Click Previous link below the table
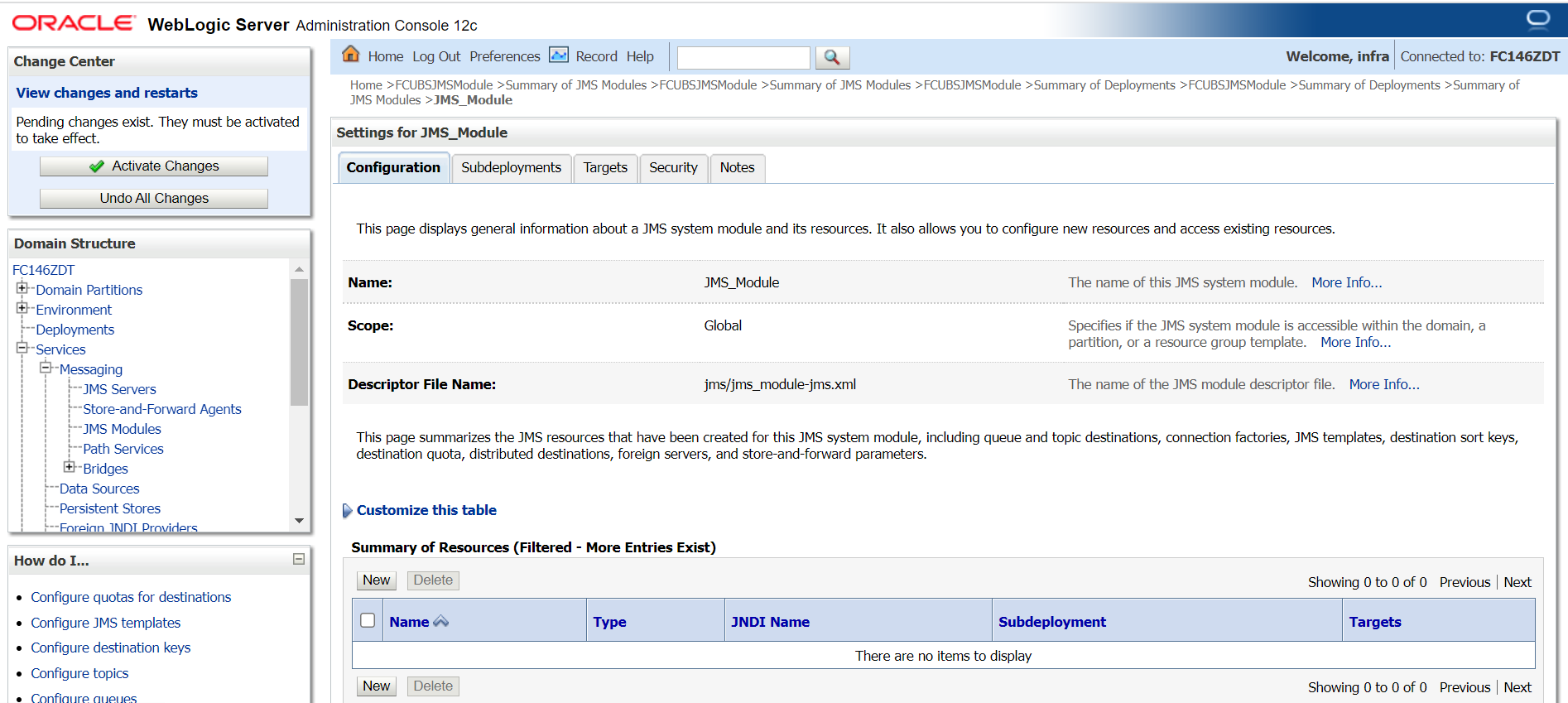Screen dimensions: 1568x703 click(1465, 687)
